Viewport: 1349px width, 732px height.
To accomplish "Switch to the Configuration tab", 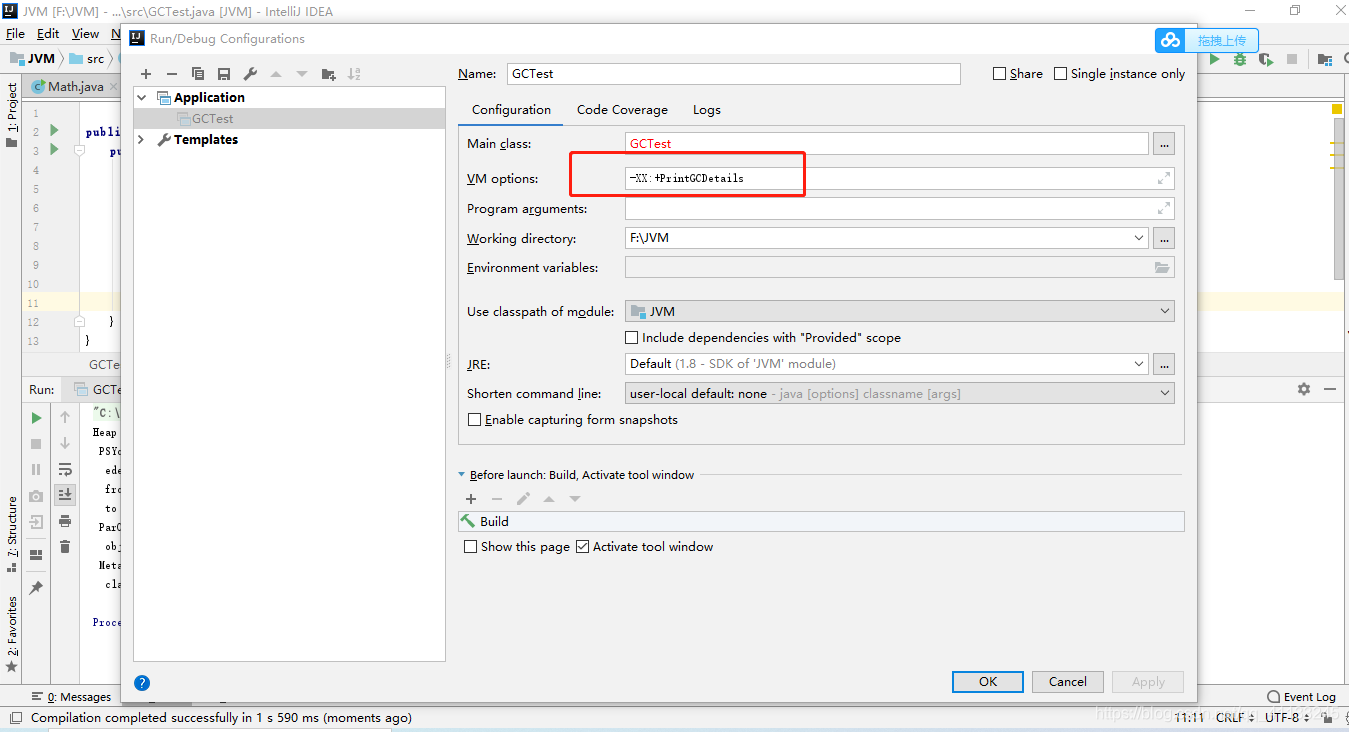I will click(x=511, y=110).
